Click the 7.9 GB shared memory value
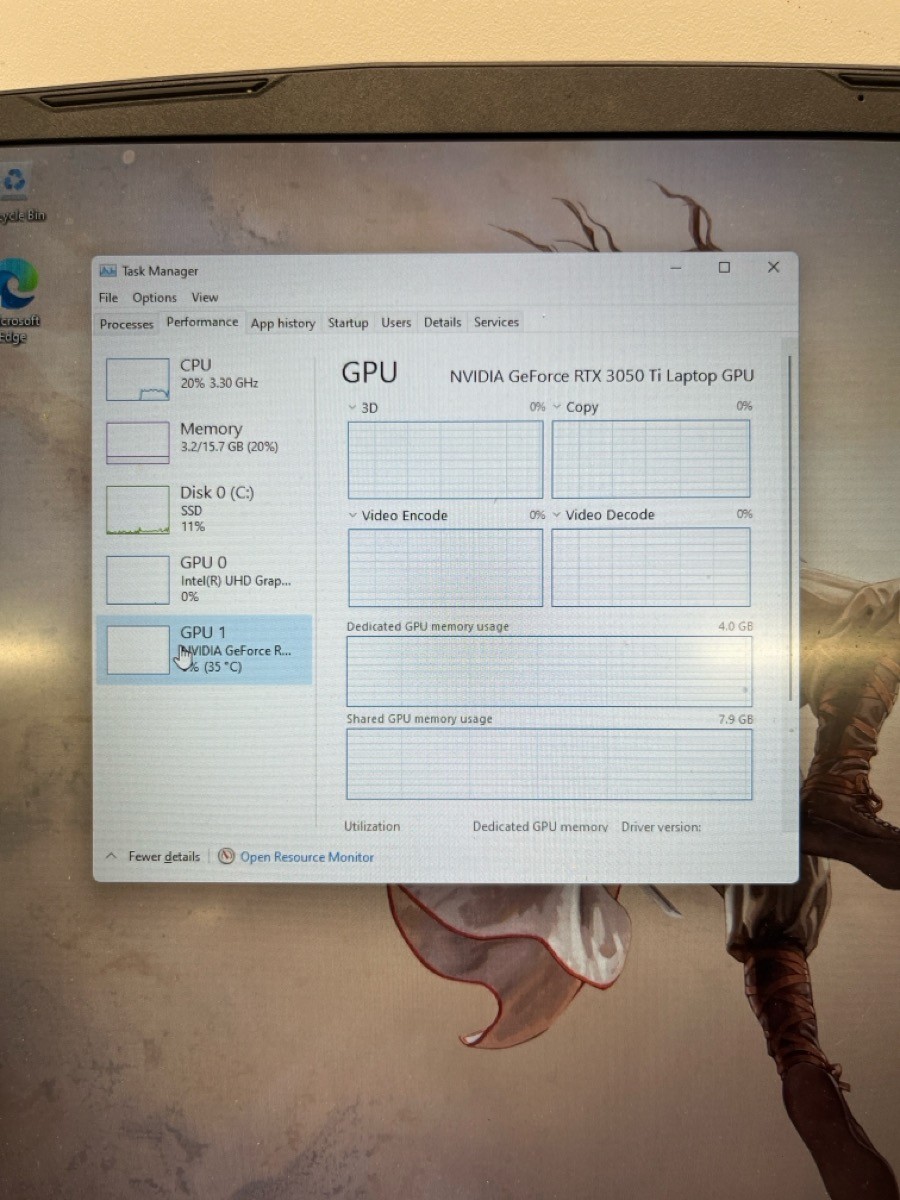 point(735,719)
